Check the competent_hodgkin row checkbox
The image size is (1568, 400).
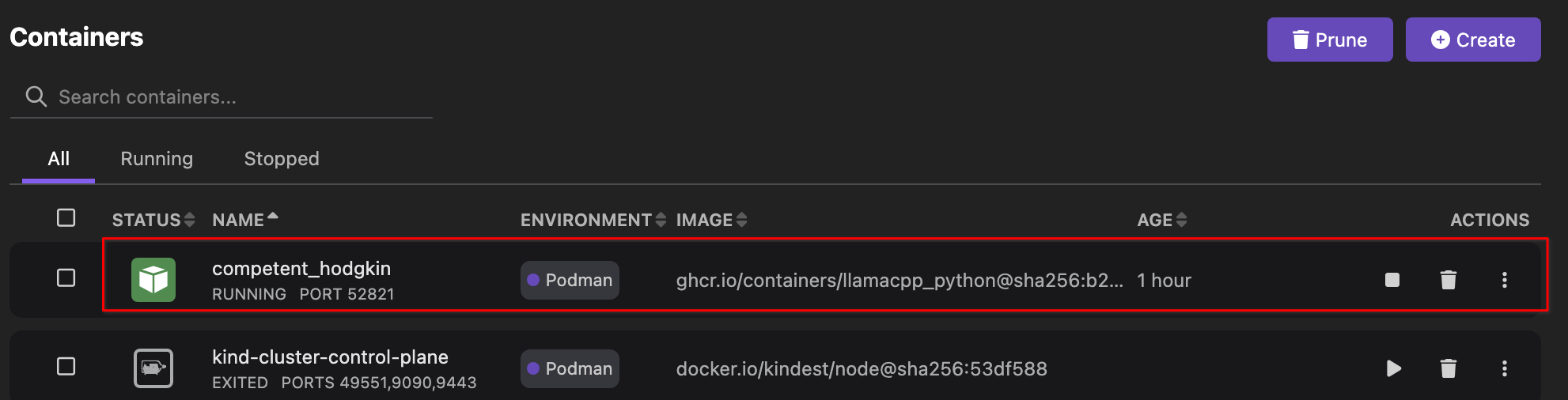coord(66,278)
